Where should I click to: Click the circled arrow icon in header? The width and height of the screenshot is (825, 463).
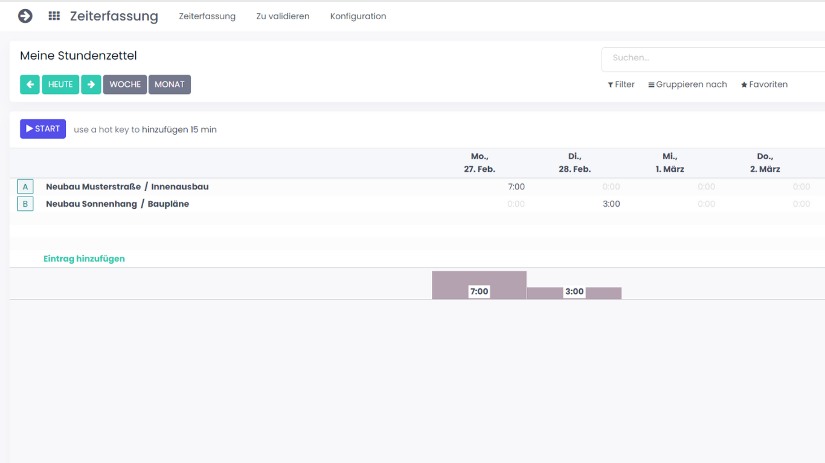[x=25, y=16]
